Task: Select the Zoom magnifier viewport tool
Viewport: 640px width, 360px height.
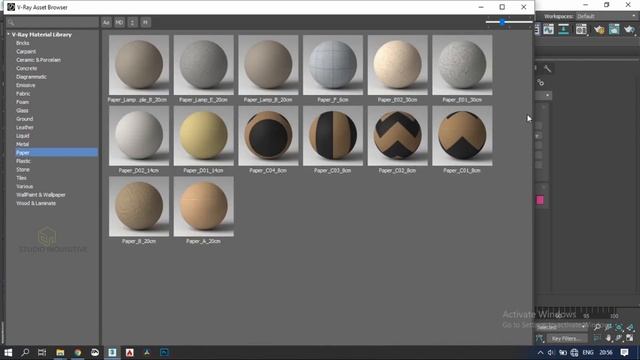Action: (x=597, y=327)
